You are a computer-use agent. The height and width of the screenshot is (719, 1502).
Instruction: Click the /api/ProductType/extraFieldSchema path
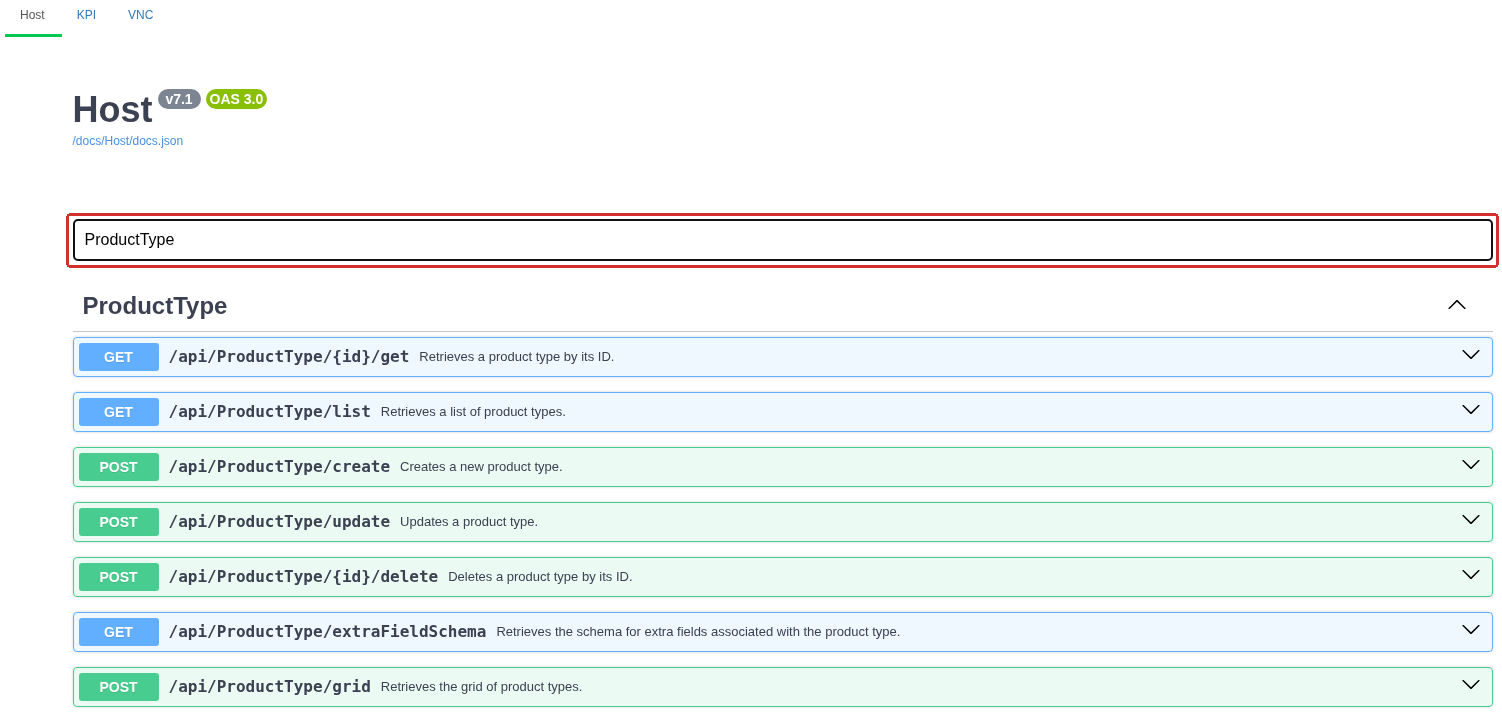pos(327,632)
